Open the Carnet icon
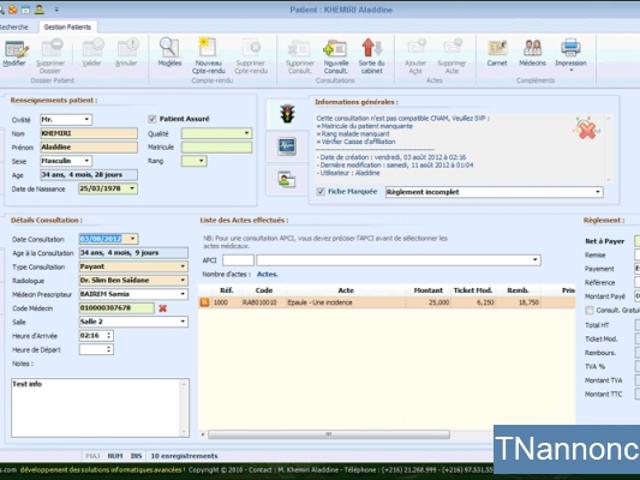The width and height of the screenshot is (640, 480). (497, 48)
